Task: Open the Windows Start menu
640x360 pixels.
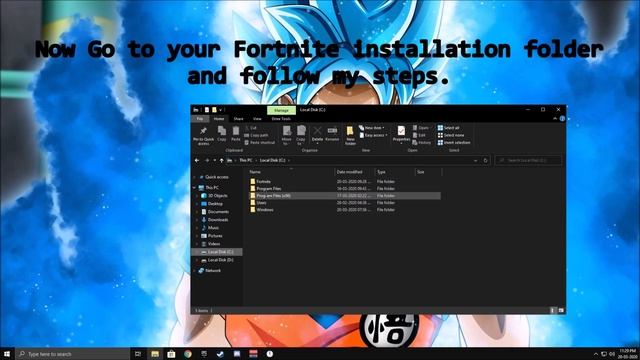Action: 7,354
